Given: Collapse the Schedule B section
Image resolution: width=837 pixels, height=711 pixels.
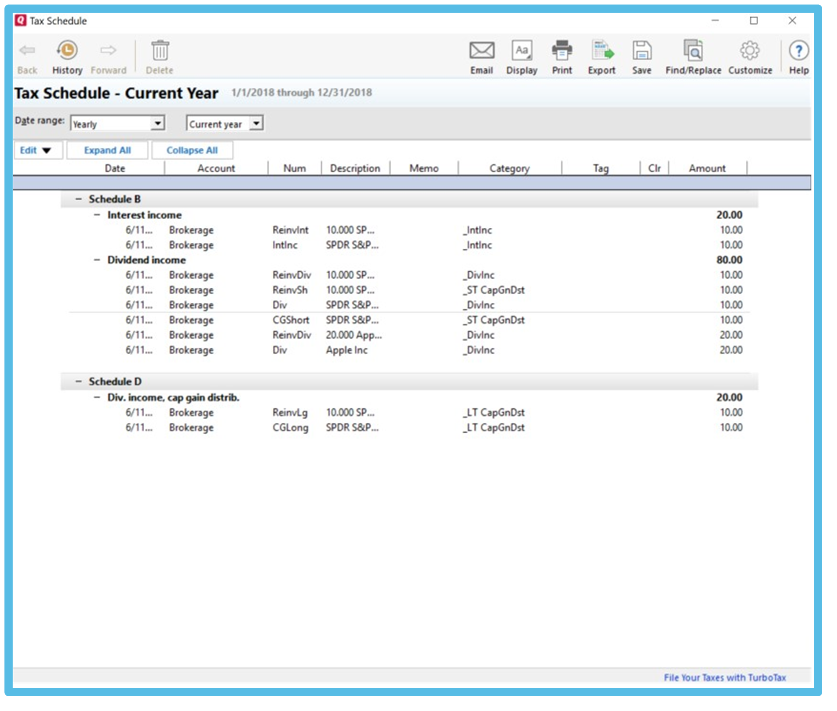Looking at the screenshot, I should click(x=79, y=200).
